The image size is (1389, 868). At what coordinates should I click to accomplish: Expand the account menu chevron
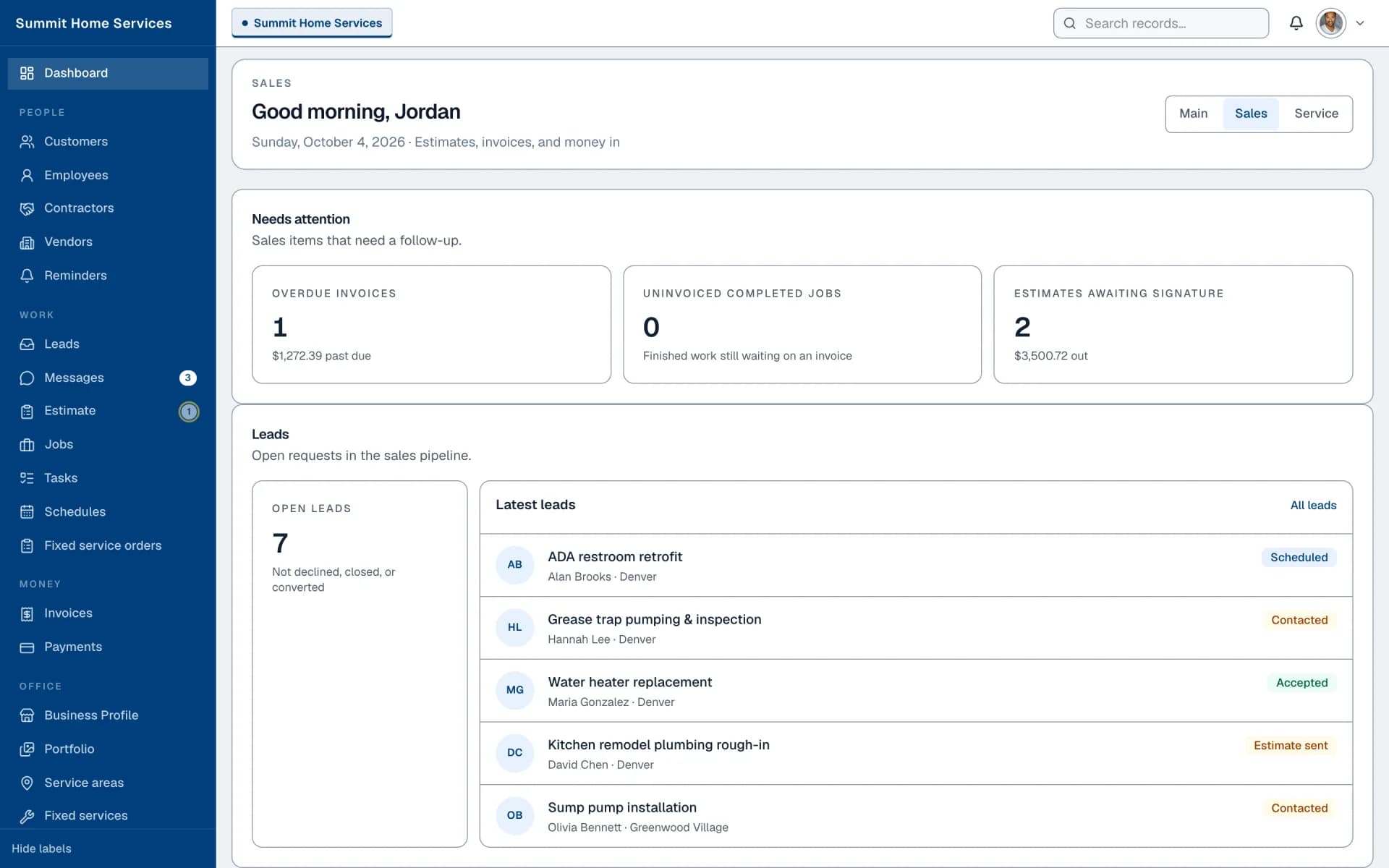pyautogui.click(x=1360, y=23)
